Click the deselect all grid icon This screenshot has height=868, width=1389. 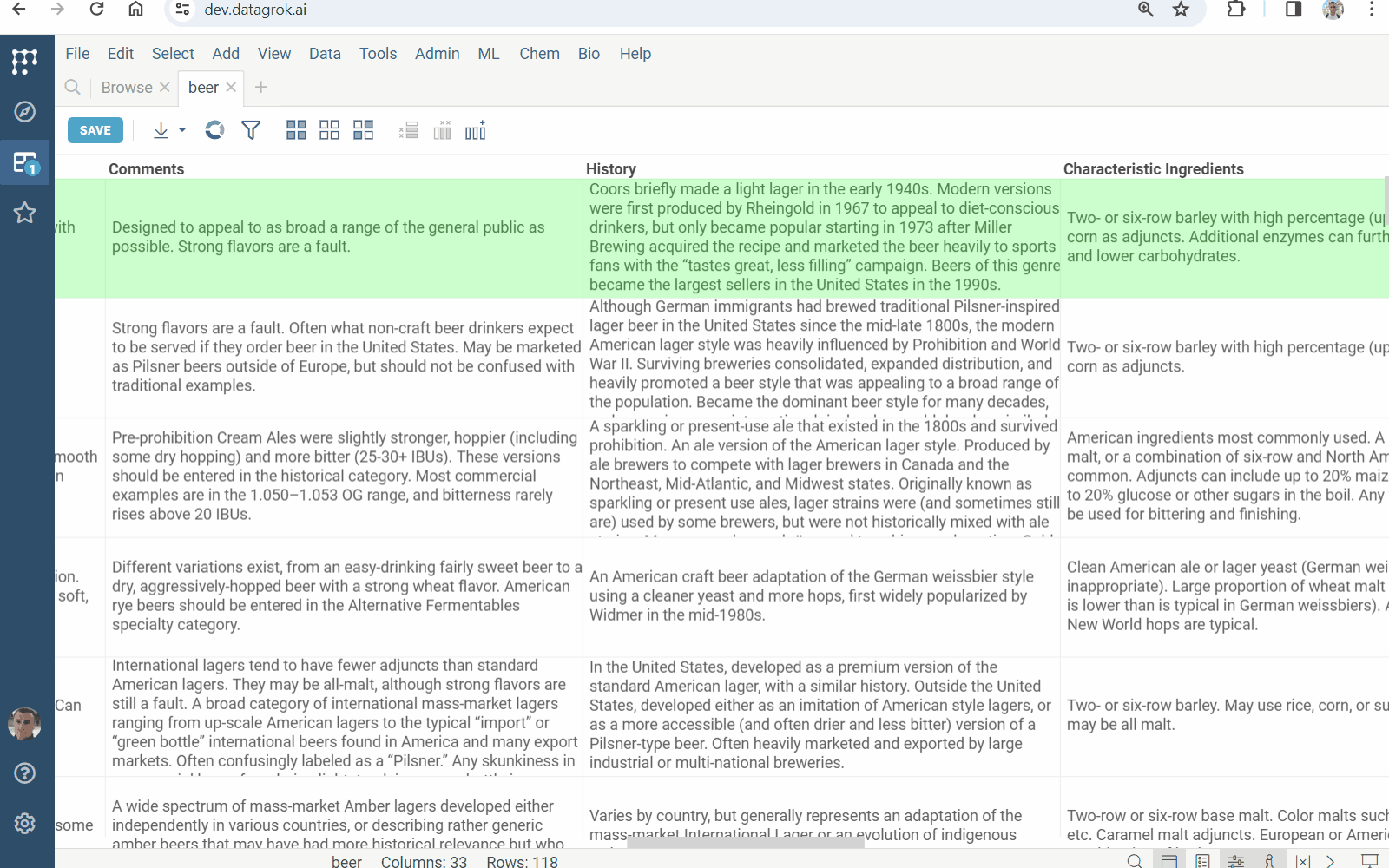[329, 130]
